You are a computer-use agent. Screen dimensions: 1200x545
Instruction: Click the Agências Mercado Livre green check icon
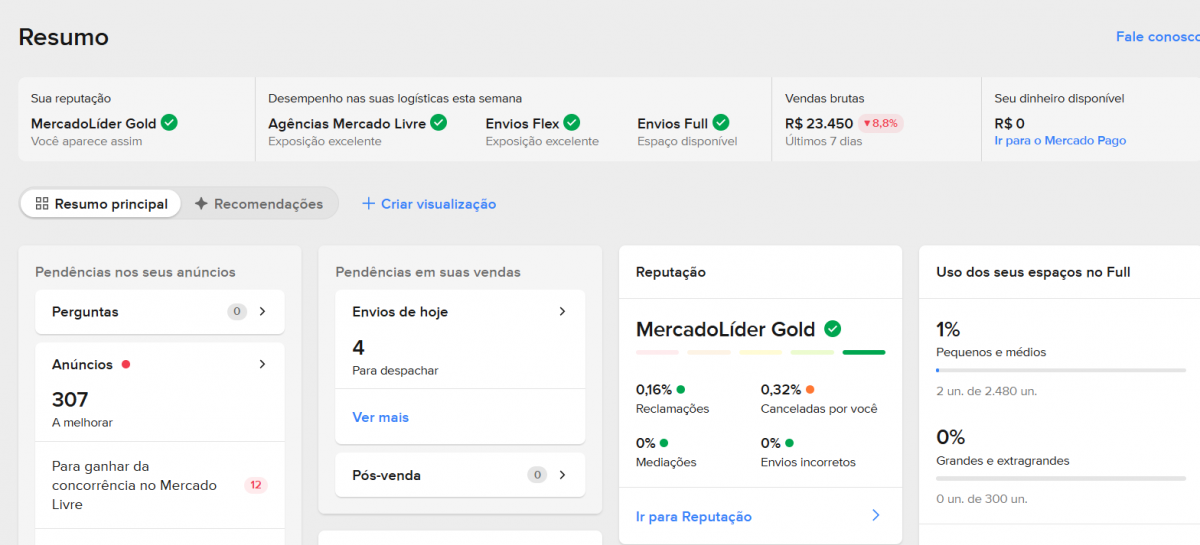coord(438,123)
